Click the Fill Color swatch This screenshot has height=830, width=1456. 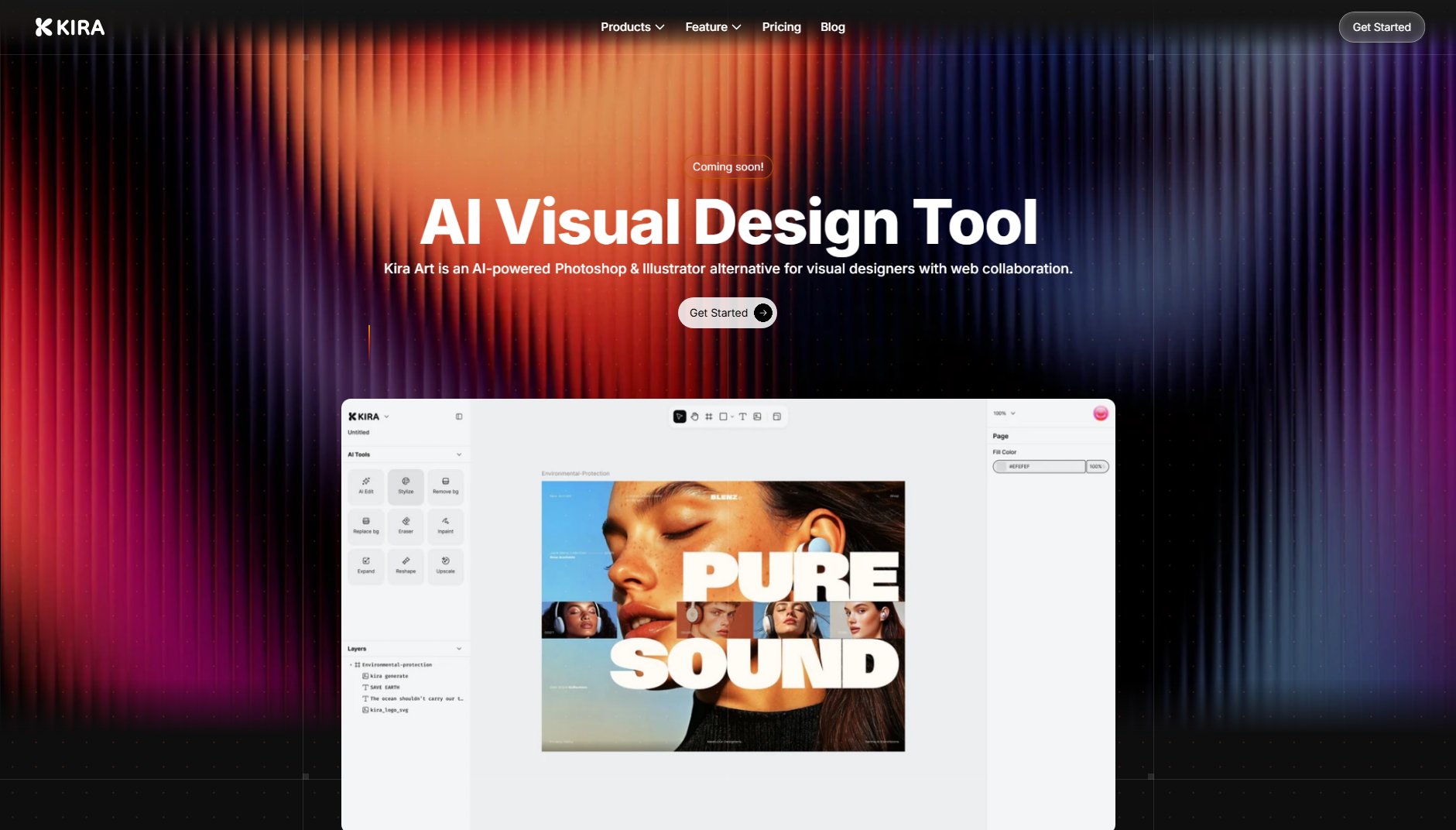pos(1001,466)
